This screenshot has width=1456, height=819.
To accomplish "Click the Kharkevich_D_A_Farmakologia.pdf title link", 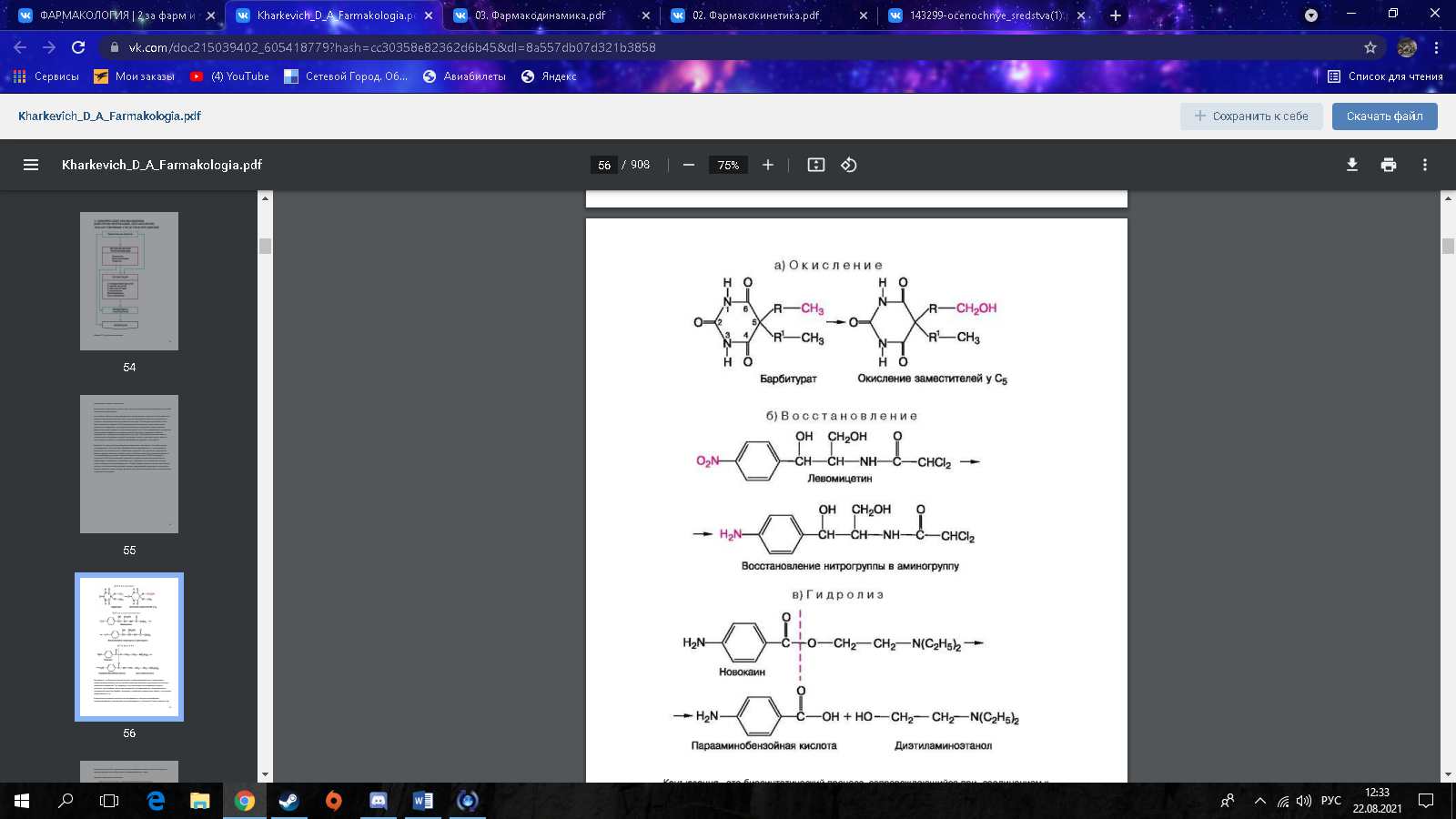I will [x=109, y=116].
